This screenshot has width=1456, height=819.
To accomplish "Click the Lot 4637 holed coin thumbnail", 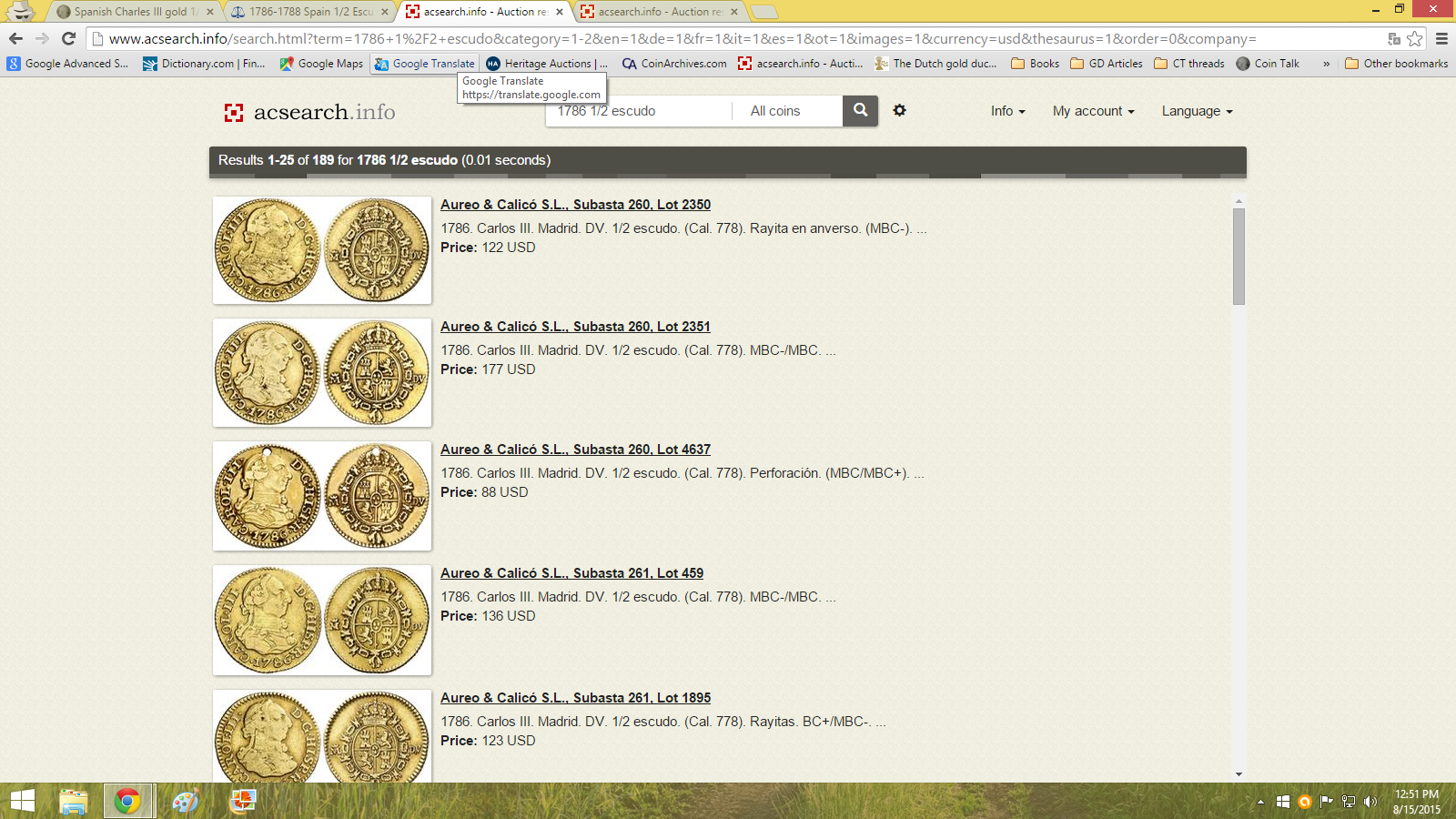I will [x=322, y=496].
